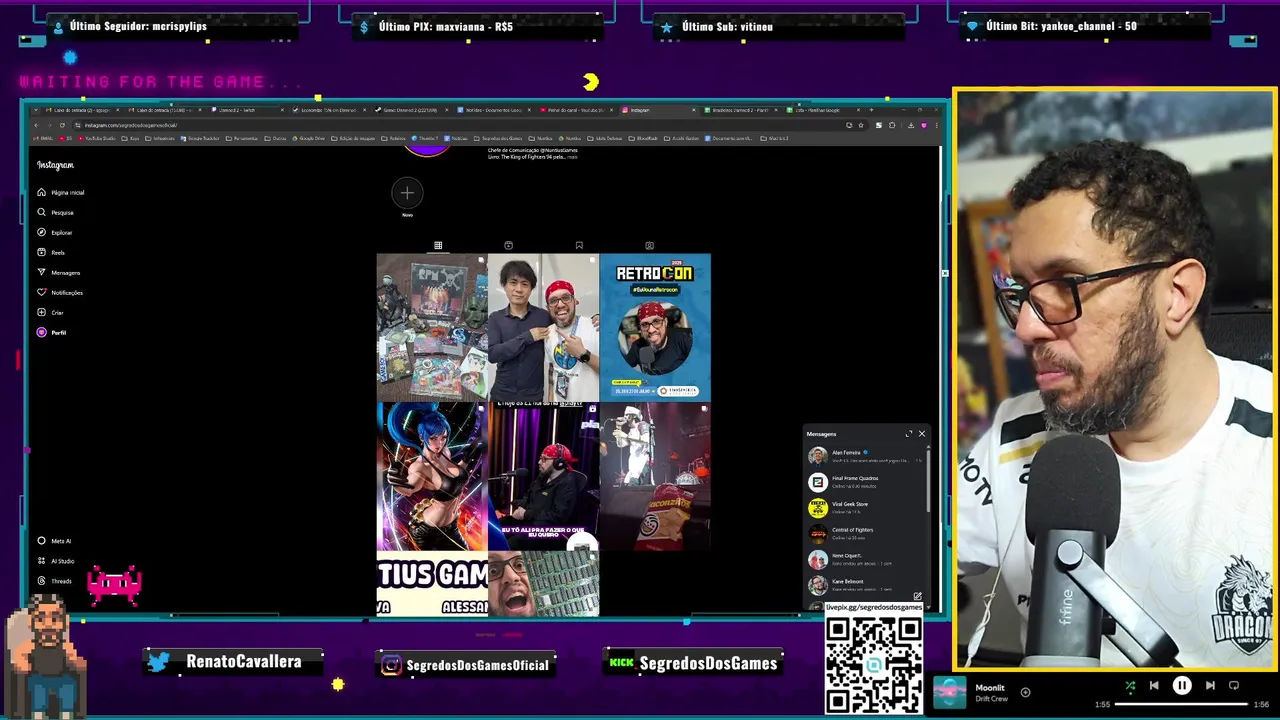The image size is (1280, 720).
Task: Switch to the posts grid tab
Action: pos(438,245)
